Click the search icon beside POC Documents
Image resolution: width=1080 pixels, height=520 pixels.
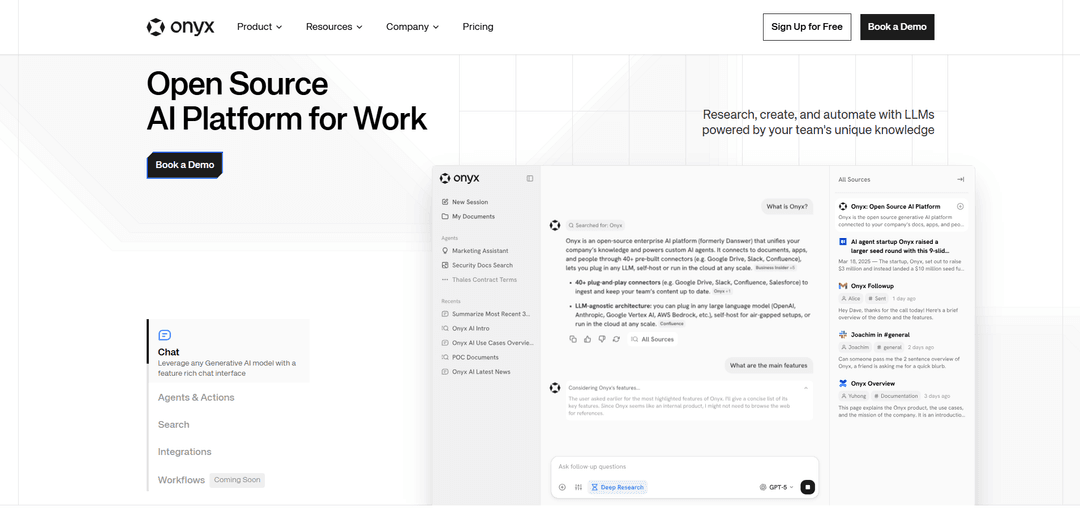coord(445,357)
